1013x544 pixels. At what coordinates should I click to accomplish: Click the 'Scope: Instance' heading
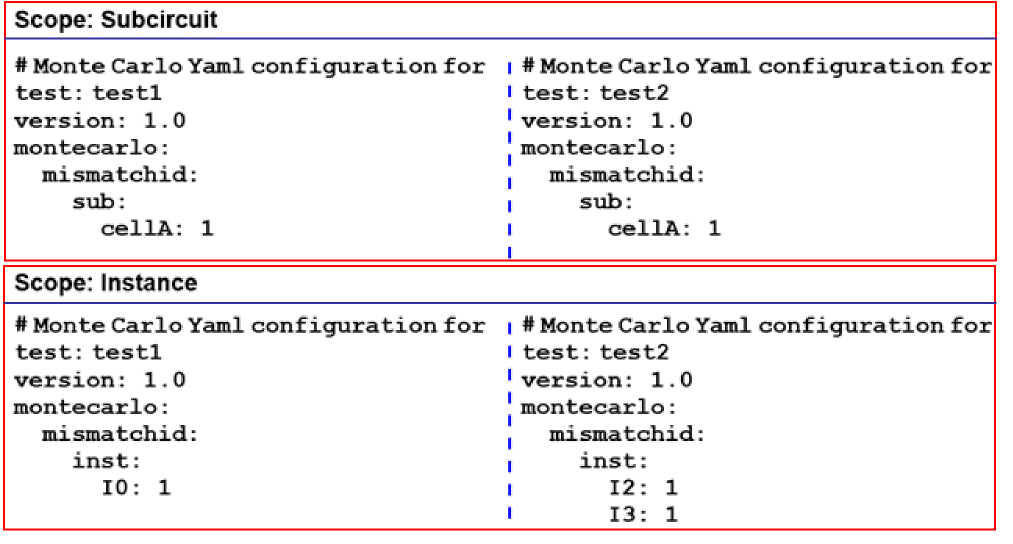(x=105, y=283)
